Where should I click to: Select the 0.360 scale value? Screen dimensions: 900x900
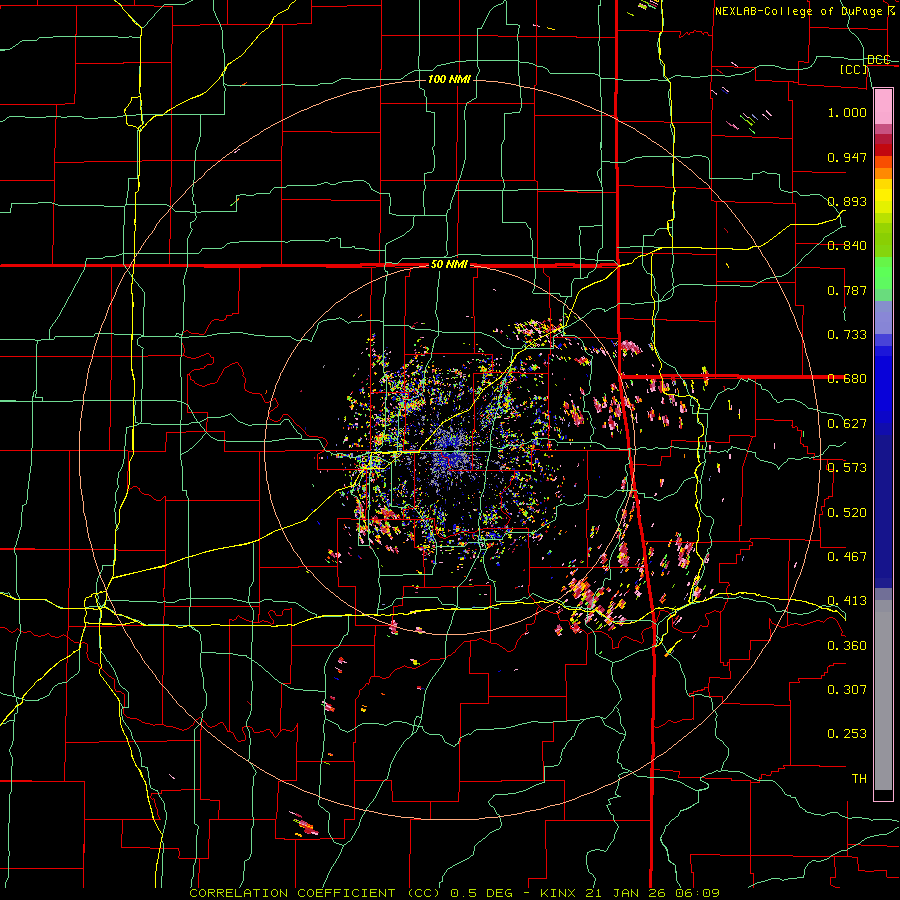(847, 646)
